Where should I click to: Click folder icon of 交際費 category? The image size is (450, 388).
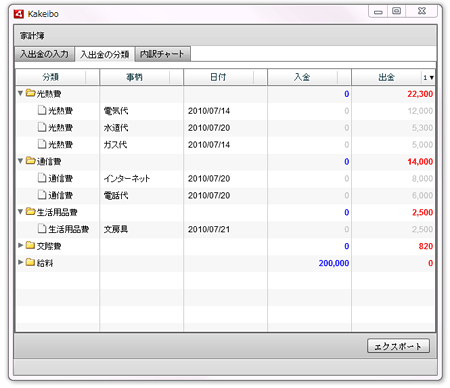coord(31,245)
